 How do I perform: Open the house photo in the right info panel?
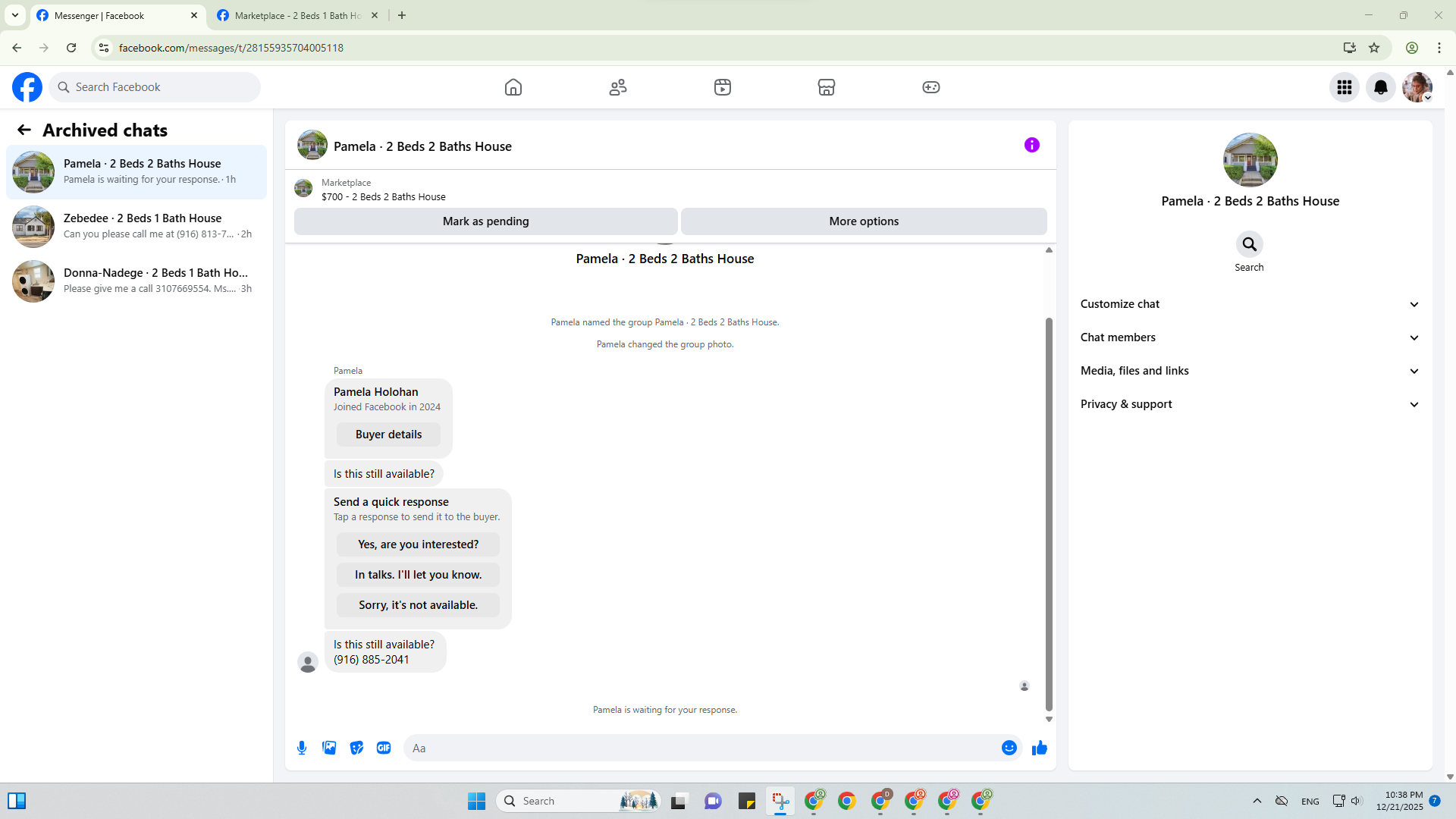1250,160
